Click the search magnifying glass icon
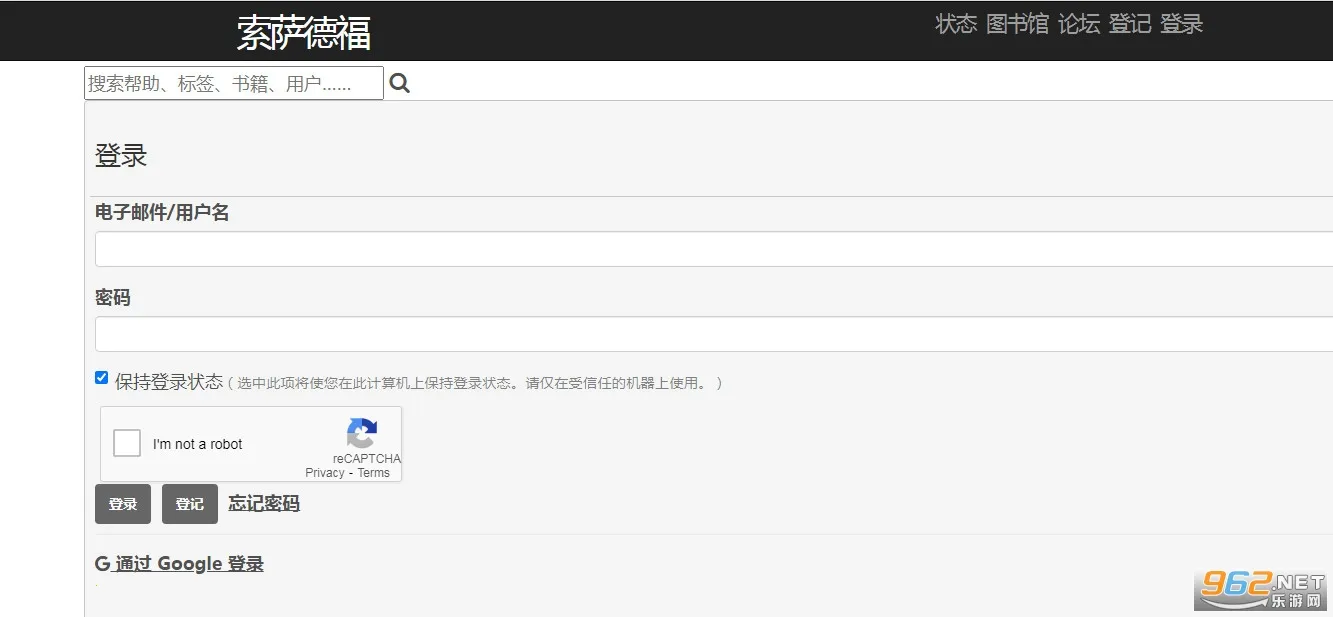 pyautogui.click(x=399, y=82)
